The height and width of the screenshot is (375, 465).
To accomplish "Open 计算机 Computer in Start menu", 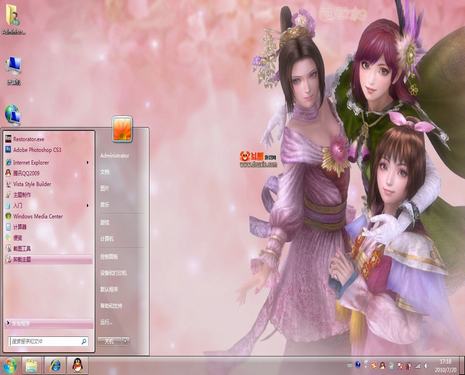I will pyautogui.click(x=107, y=239).
